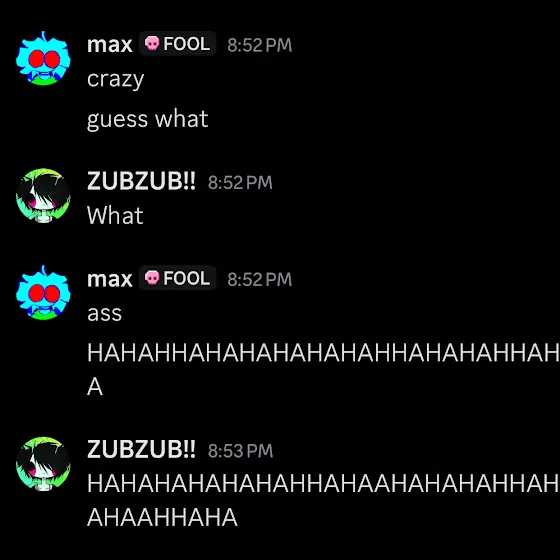This screenshot has height=560, width=560.
Task: Click the 'max' username above 'ass'
Action: click(110, 279)
